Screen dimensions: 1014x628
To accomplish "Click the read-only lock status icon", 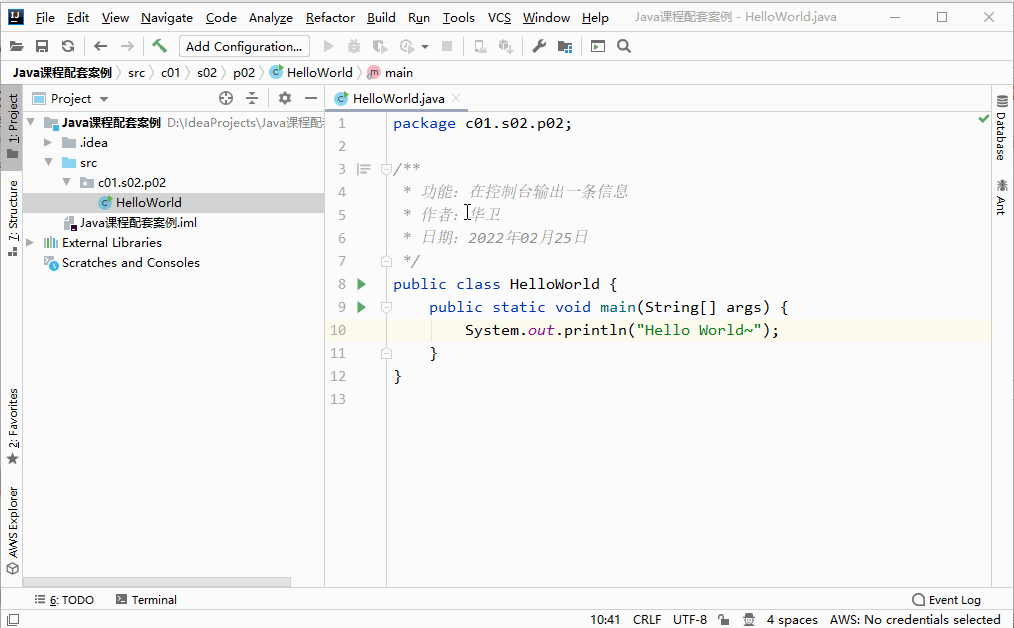I will [724, 620].
